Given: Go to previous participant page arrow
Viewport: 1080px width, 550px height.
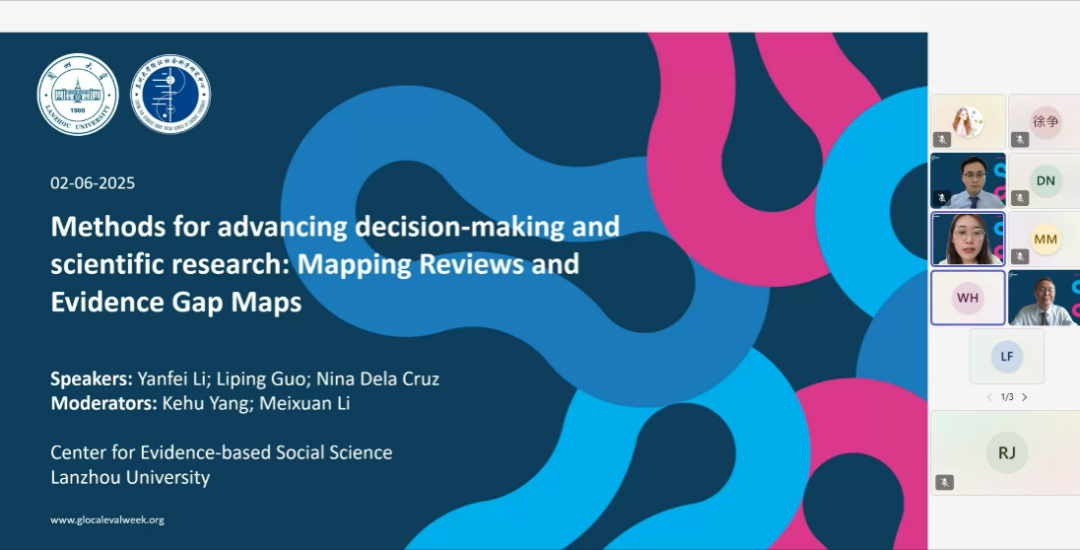Looking at the screenshot, I should click(989, 397).
